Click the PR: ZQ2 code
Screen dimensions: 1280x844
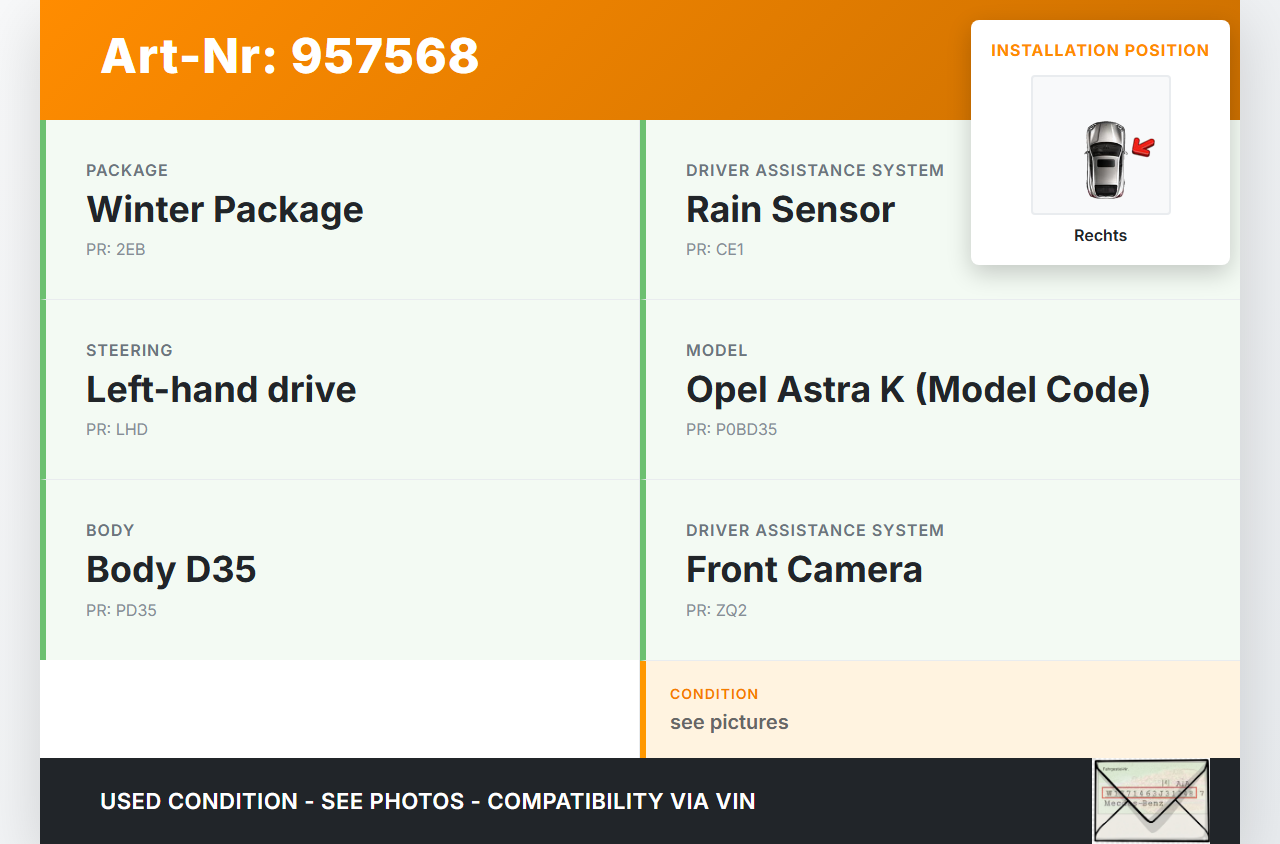pos(716,610)
